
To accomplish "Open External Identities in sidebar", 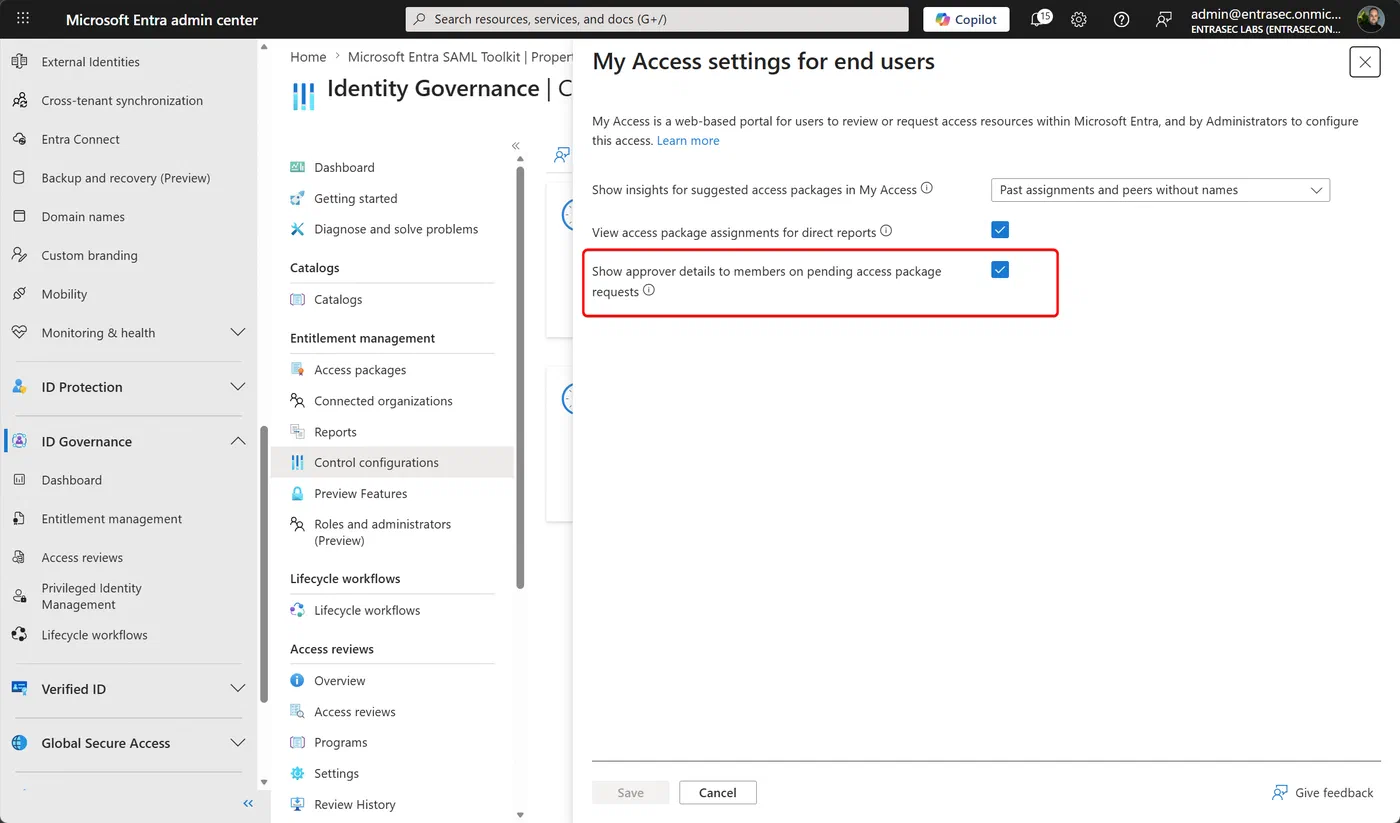I will 90,62.
